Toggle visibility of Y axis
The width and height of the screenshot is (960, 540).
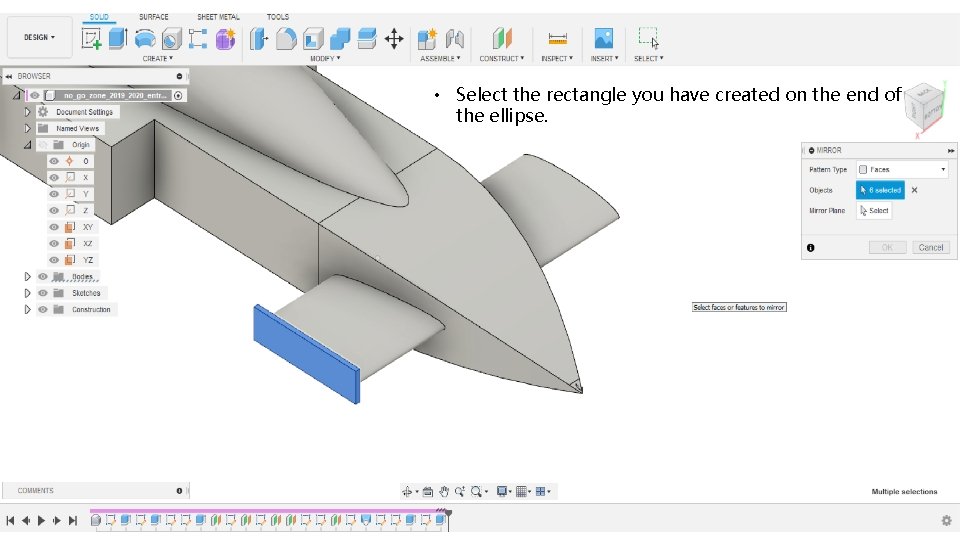[x=54, y=194]
